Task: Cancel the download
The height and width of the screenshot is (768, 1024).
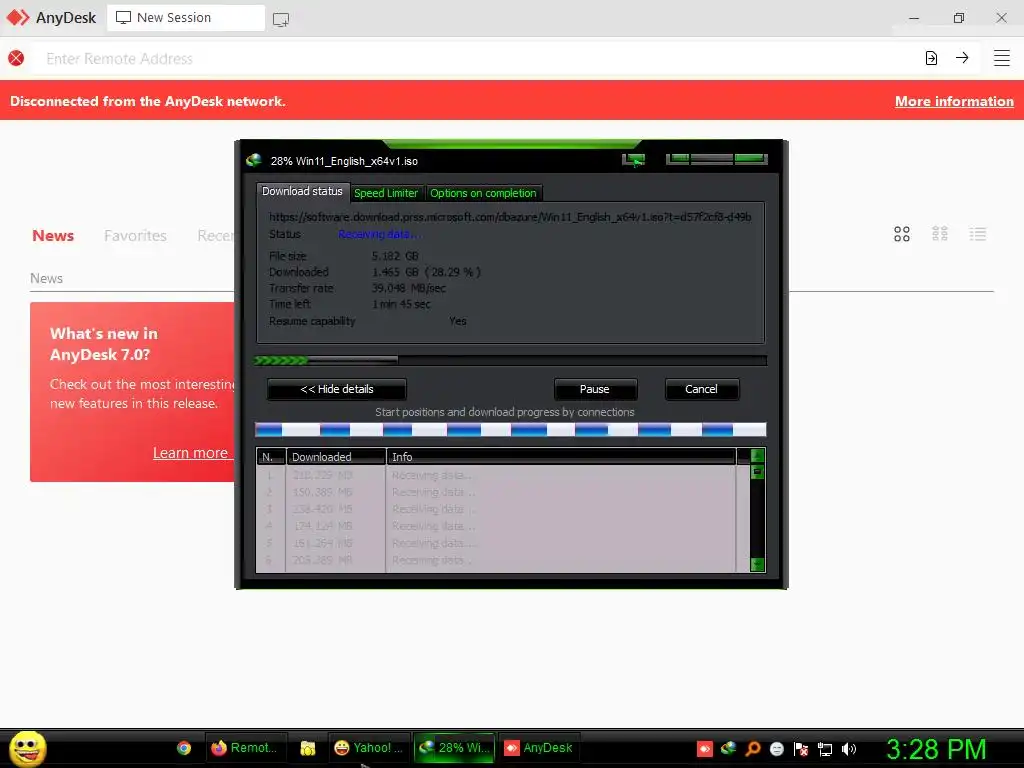Action: click(701, 389)
